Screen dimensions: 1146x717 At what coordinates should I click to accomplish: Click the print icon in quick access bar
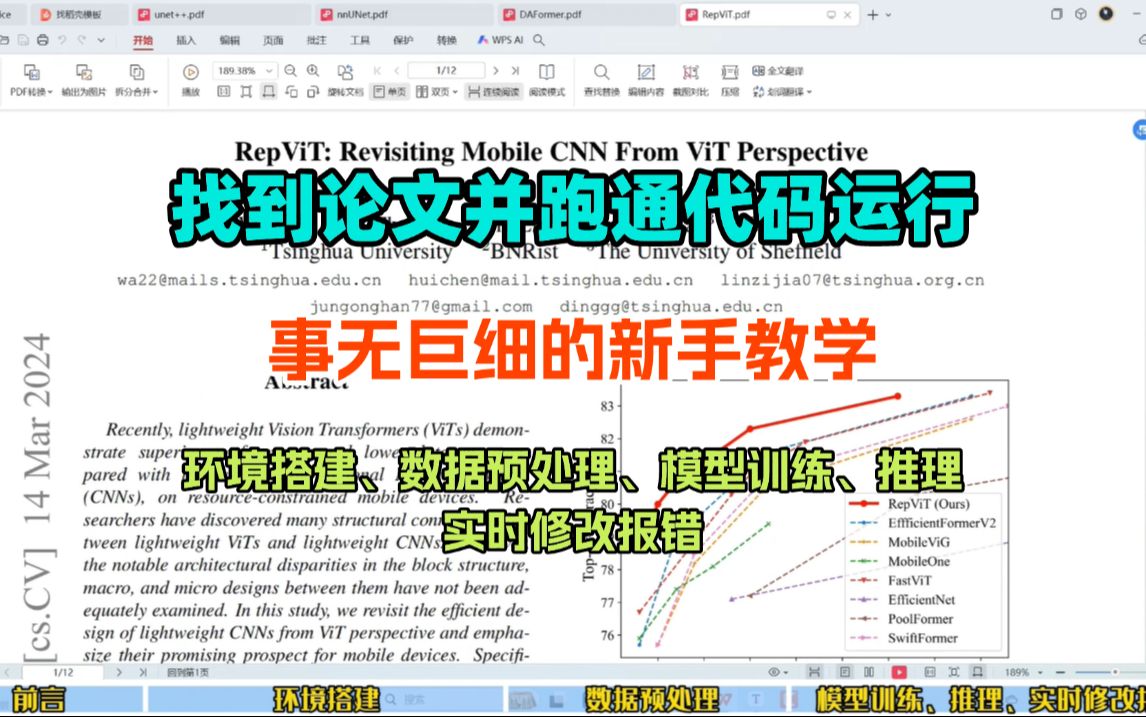(43, 40)
